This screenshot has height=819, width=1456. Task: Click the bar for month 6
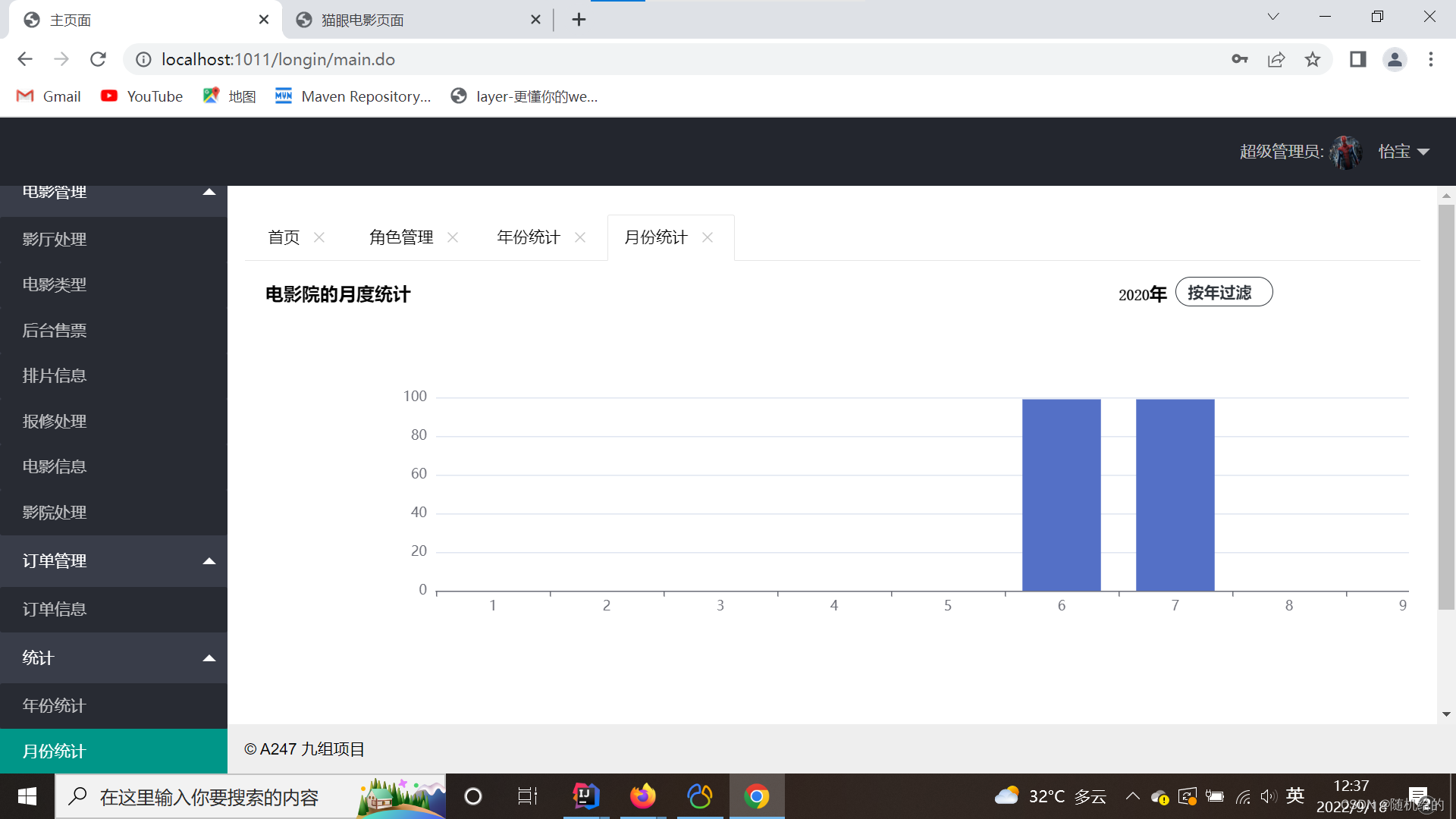(1061, 494)
